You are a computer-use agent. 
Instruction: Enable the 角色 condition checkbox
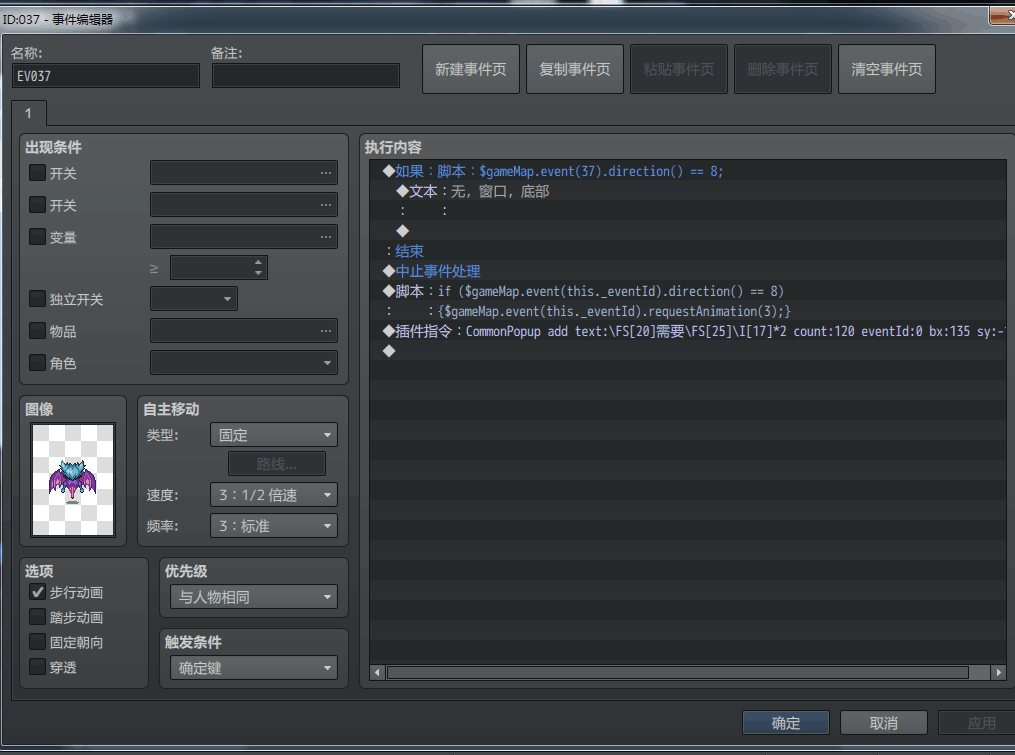(x=38, y=362)
